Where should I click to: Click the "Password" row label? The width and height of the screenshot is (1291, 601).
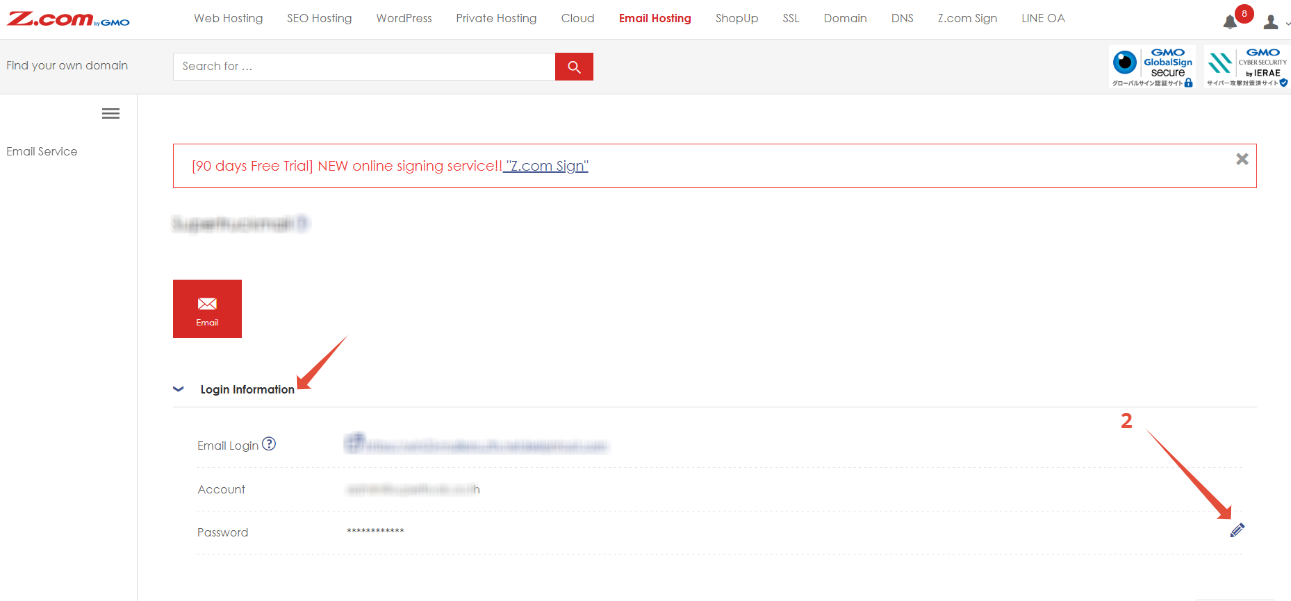click(222, 532)
